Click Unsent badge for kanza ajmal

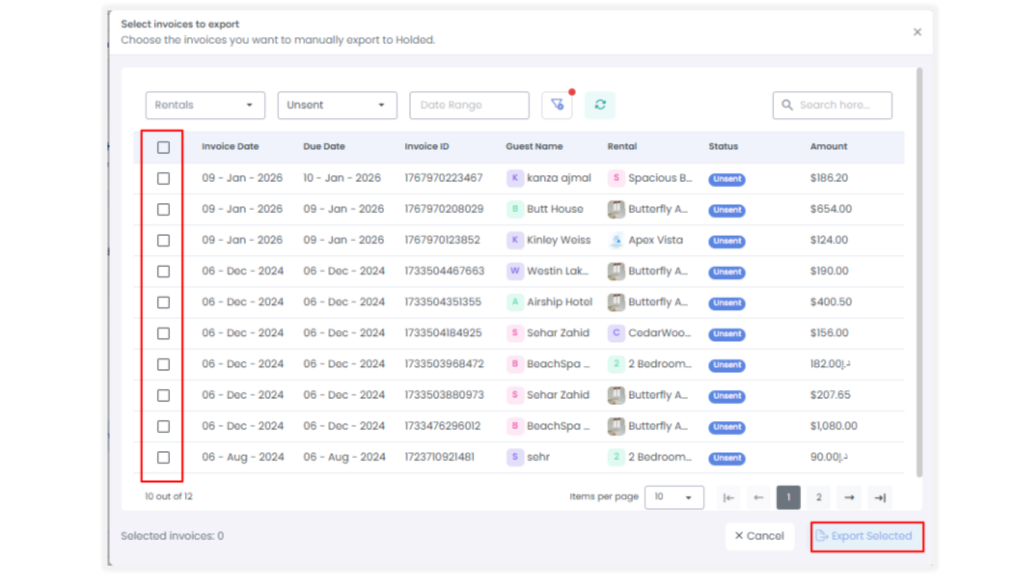pyautogui.click(x=727, y=179)
